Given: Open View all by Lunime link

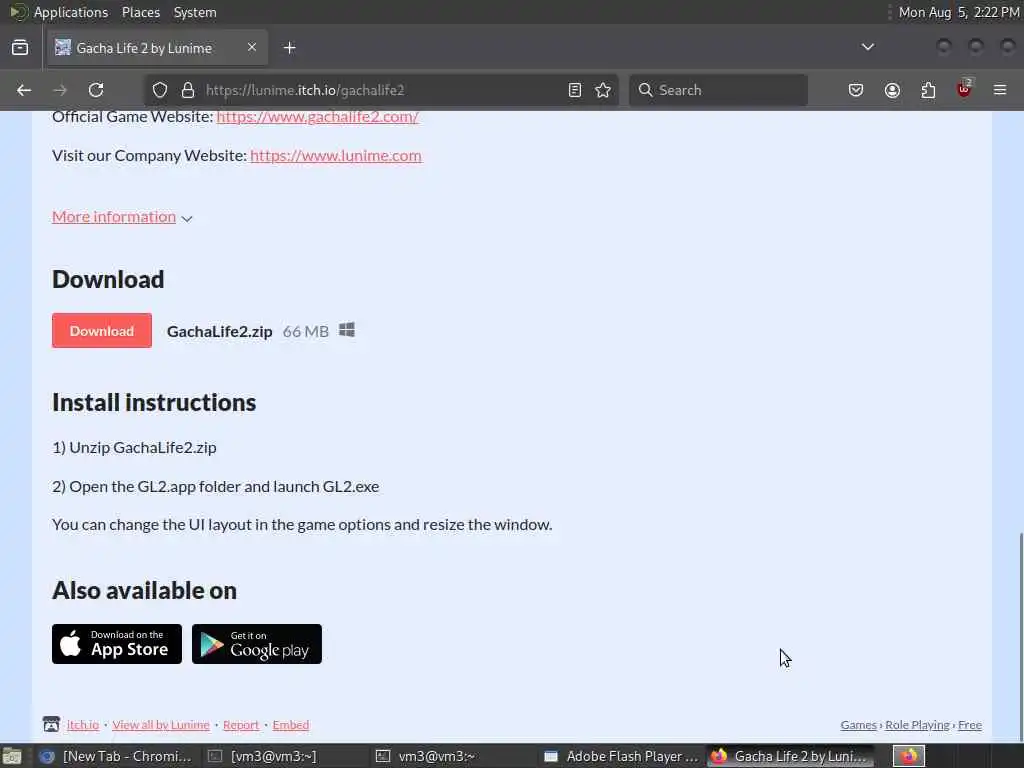Looking at the screenshot, I should [x=161, y=725].
